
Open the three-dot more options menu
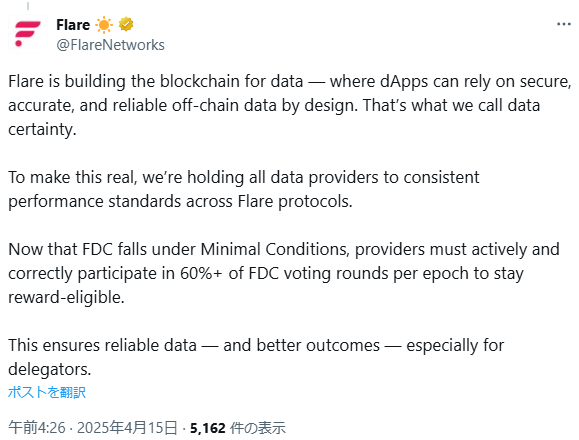pos(563,24)
